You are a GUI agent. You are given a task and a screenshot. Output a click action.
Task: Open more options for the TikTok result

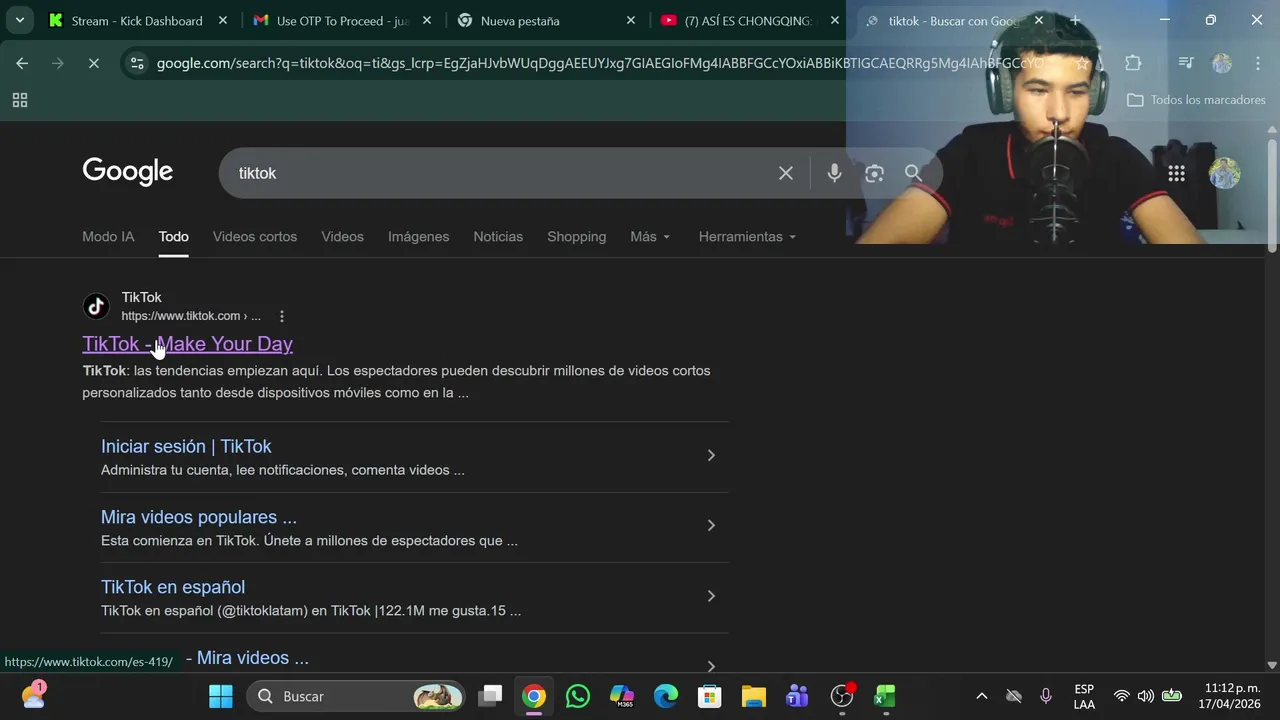[282, 316]
